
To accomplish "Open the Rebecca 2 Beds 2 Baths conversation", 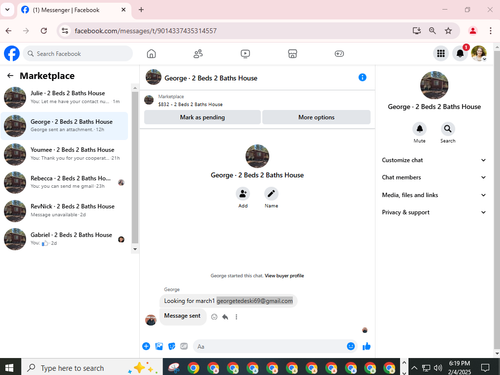I will 64,182.
